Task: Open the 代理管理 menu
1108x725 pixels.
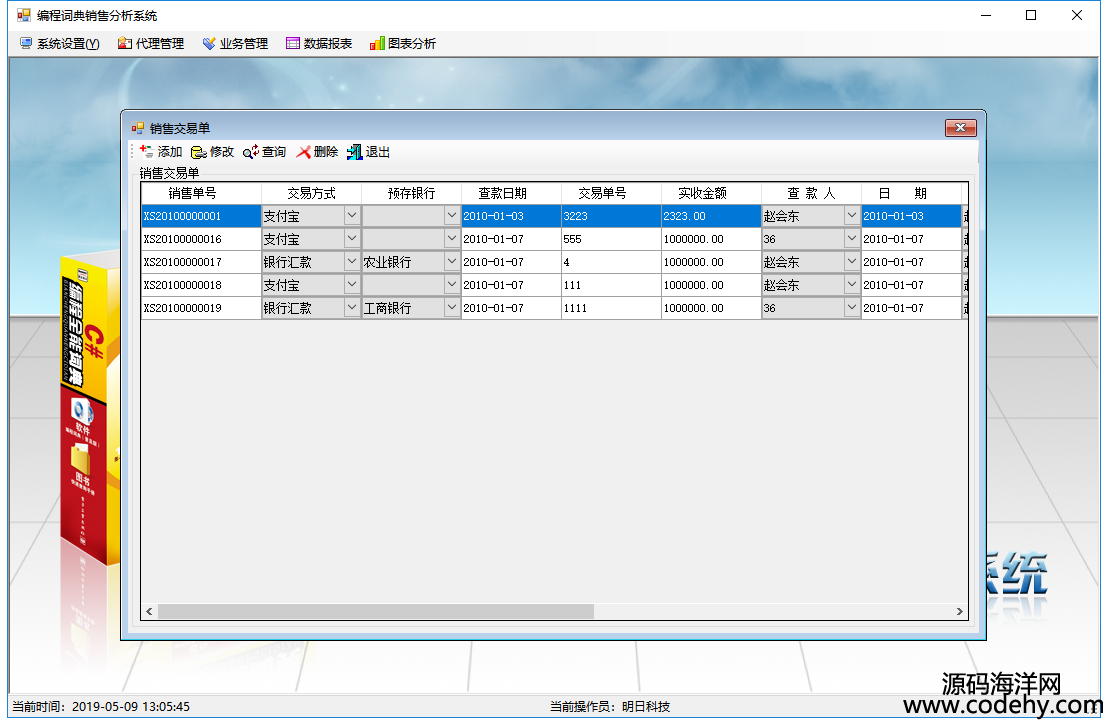Action: point(150,44)
